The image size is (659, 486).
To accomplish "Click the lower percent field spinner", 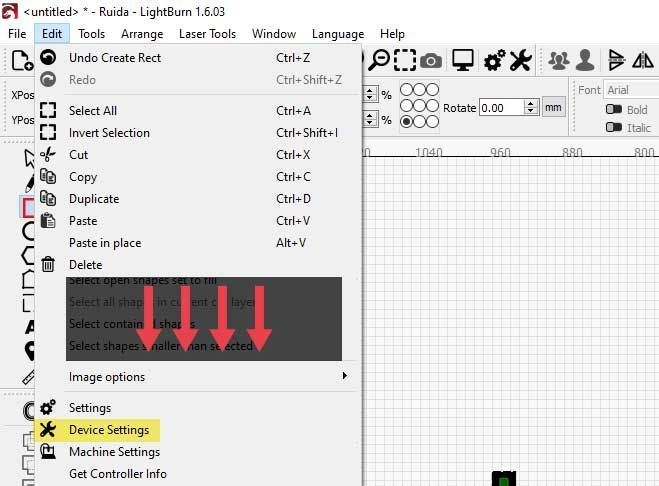I will pyautogui.click(x=369, y=119).
